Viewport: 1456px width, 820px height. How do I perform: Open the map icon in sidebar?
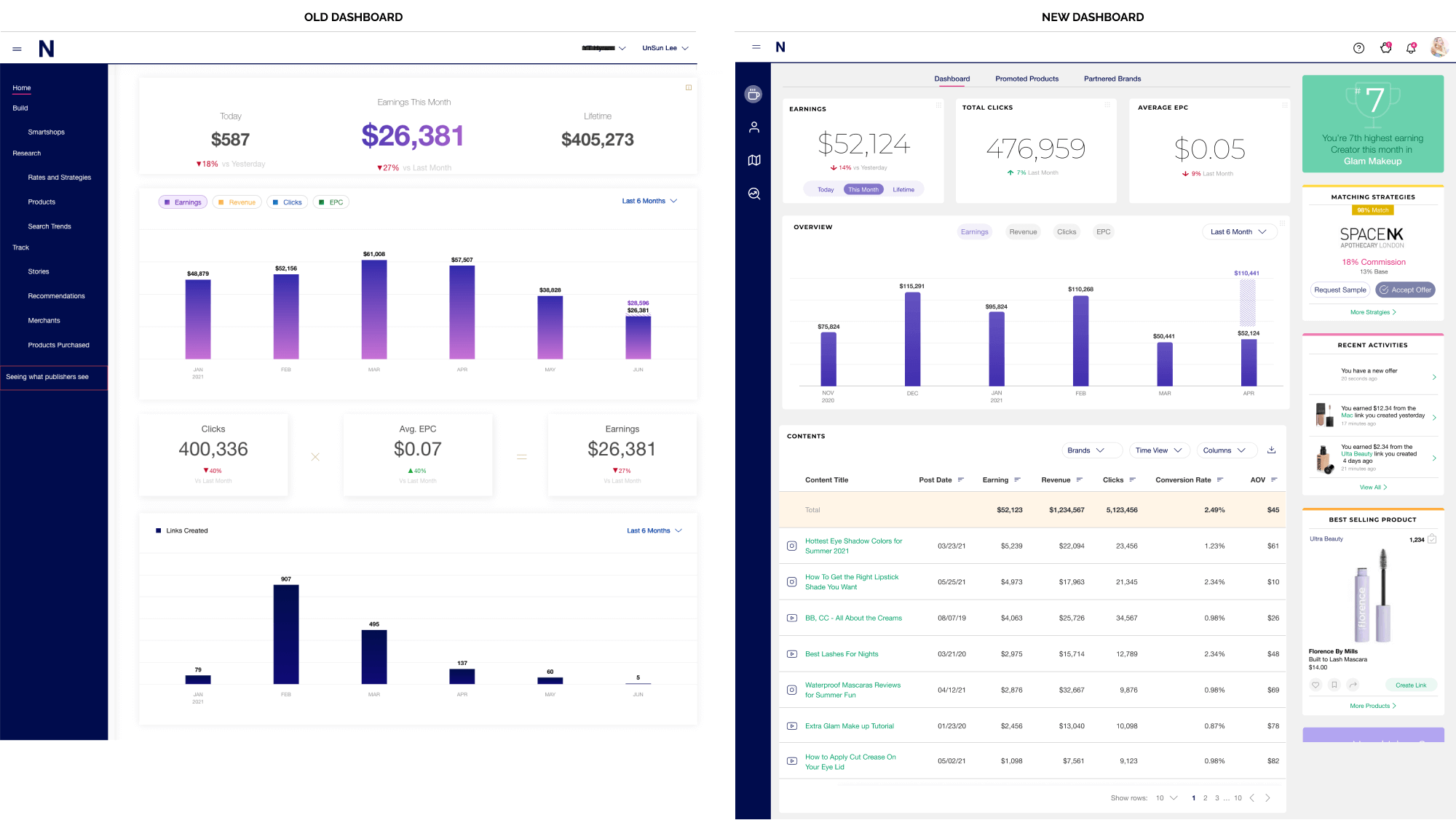click(753, 160)
